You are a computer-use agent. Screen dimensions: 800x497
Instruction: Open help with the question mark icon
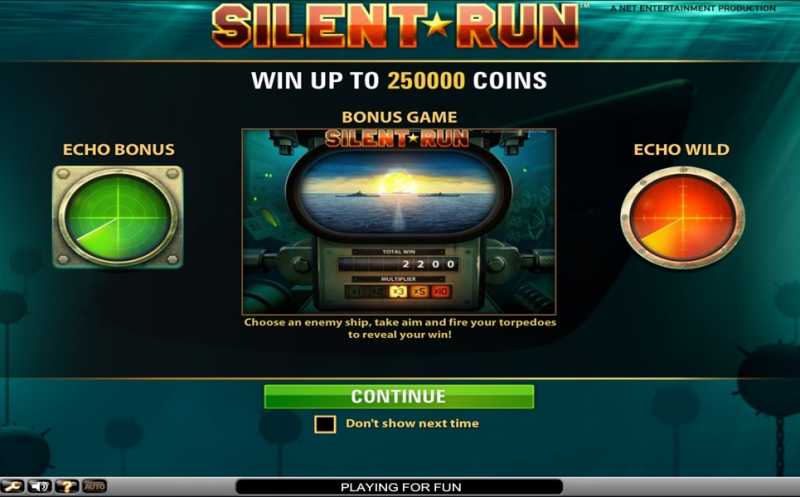pos(67,486)
